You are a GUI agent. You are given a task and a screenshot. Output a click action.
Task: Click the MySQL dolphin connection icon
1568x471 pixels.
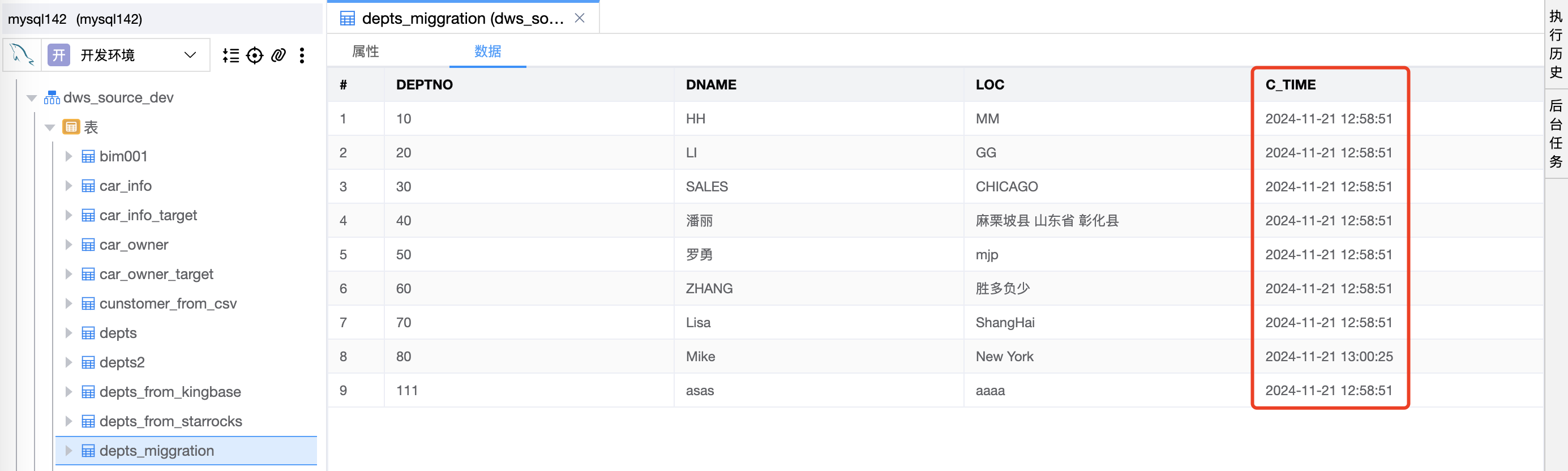click(22, 55)
